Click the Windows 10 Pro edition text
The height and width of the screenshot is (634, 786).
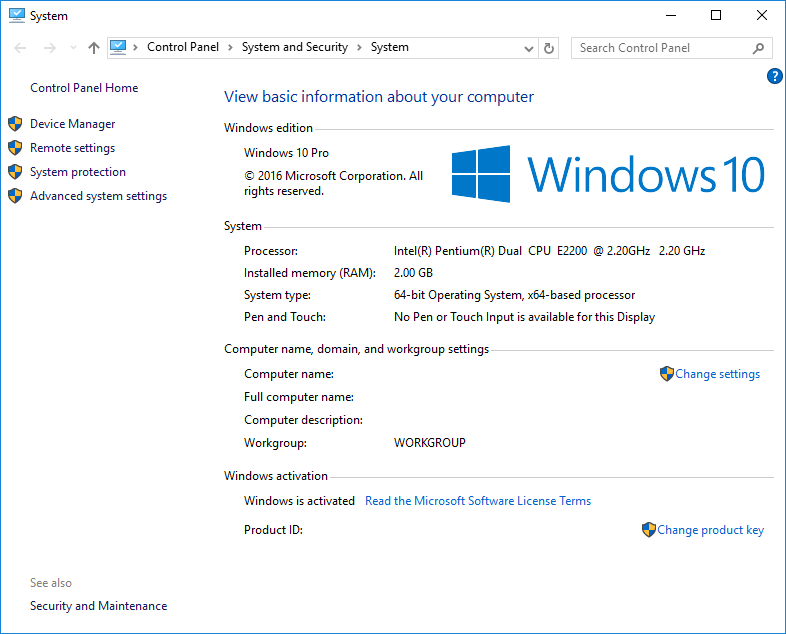[286, 153]
